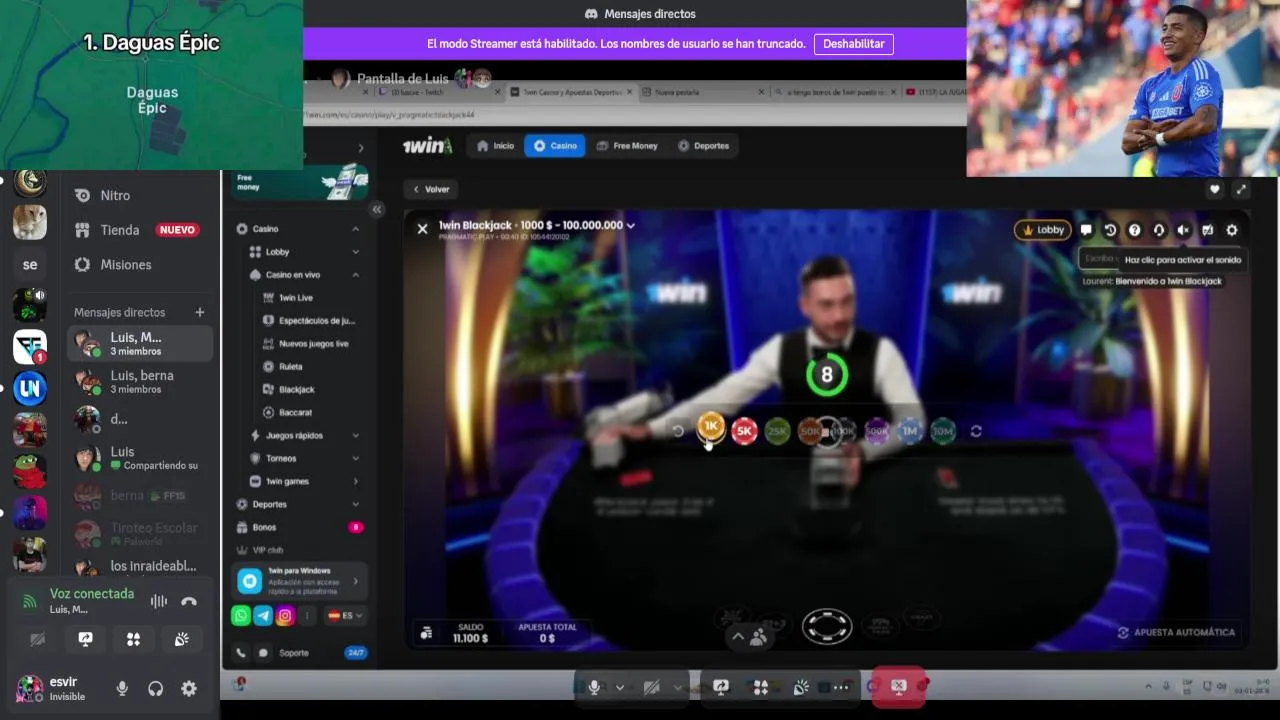The image size is (1280, 720).
Task: Collapse the 1win sidebar with double arrow
Action: click(377, 209)
